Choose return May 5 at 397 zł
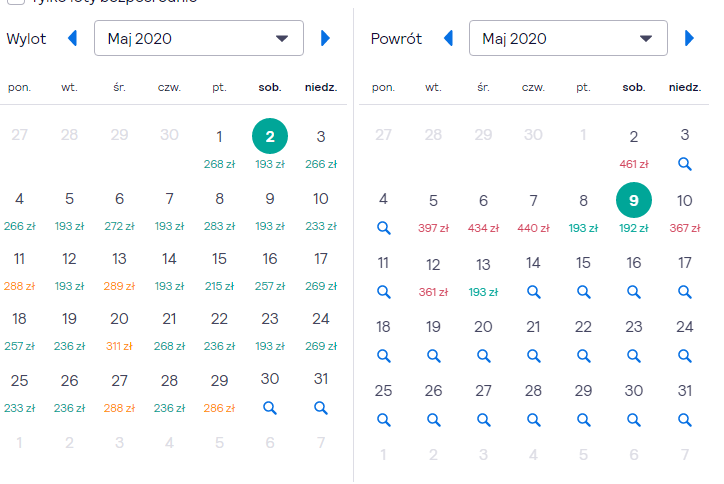The height and width of the screenshot is (484, 724). pos(434,213)
